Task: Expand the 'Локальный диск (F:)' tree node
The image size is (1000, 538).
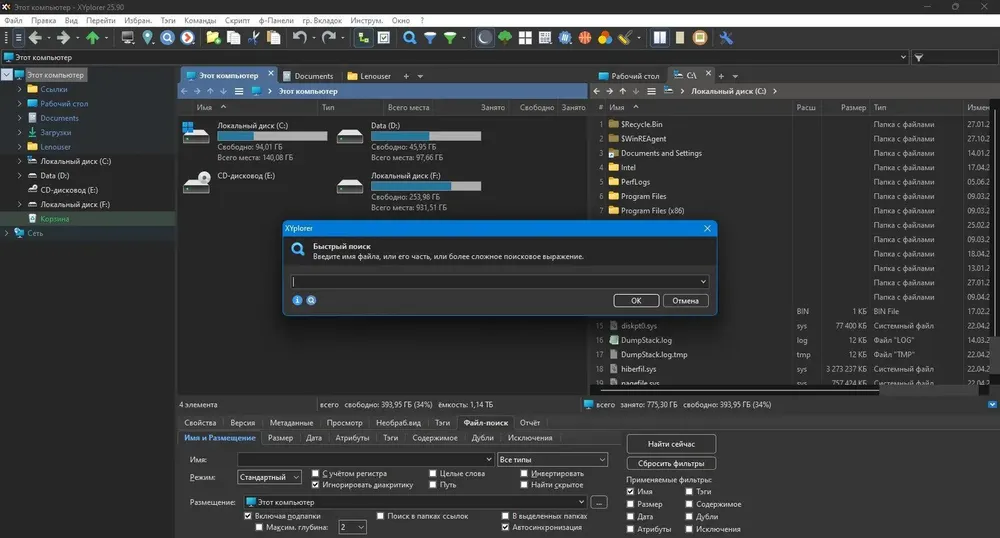Action: click(x=19, y=205)
